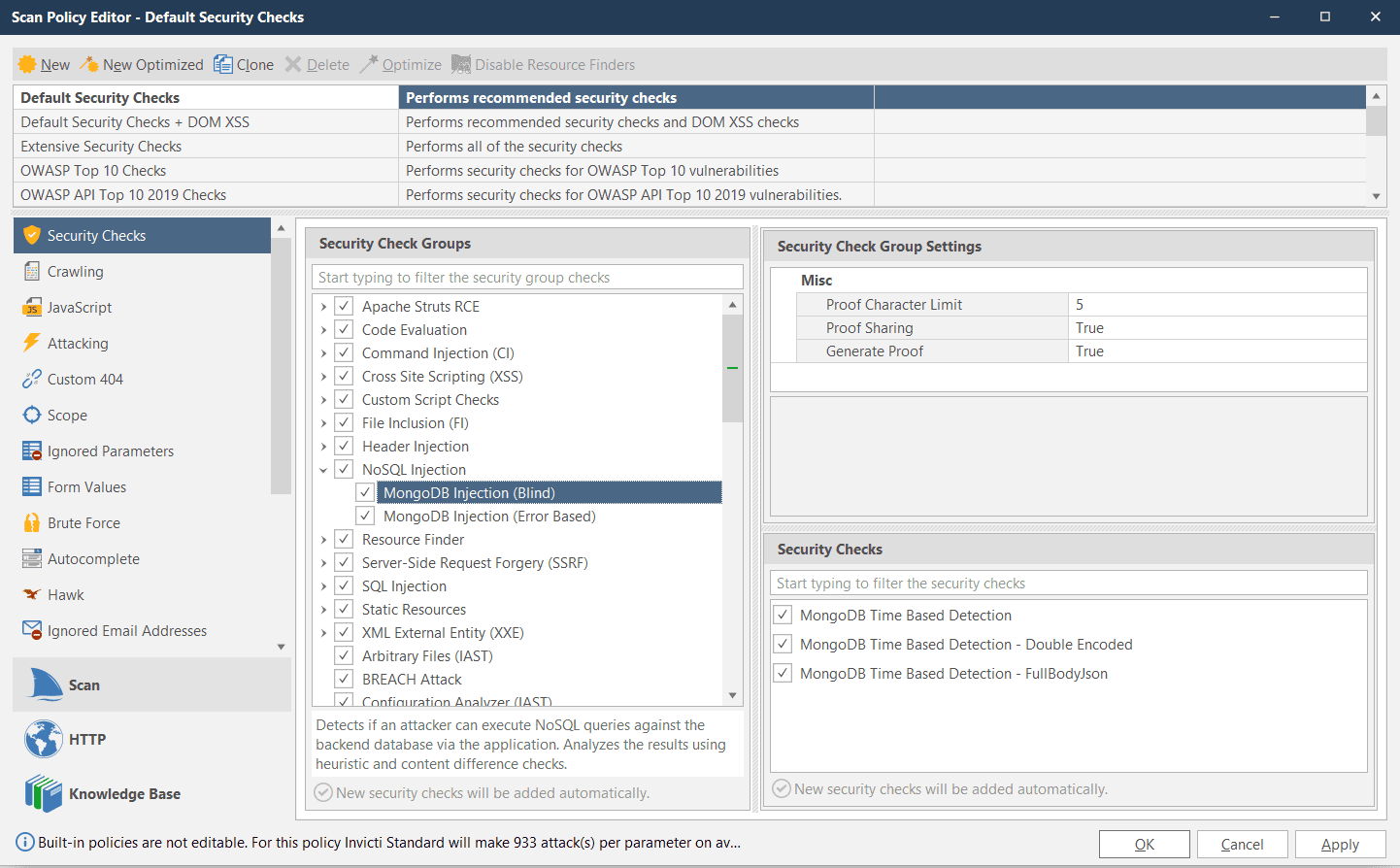This screenshot has width=1400, height=868.
Task: Click the security checks filter field
Action: tap(1068, 583)
